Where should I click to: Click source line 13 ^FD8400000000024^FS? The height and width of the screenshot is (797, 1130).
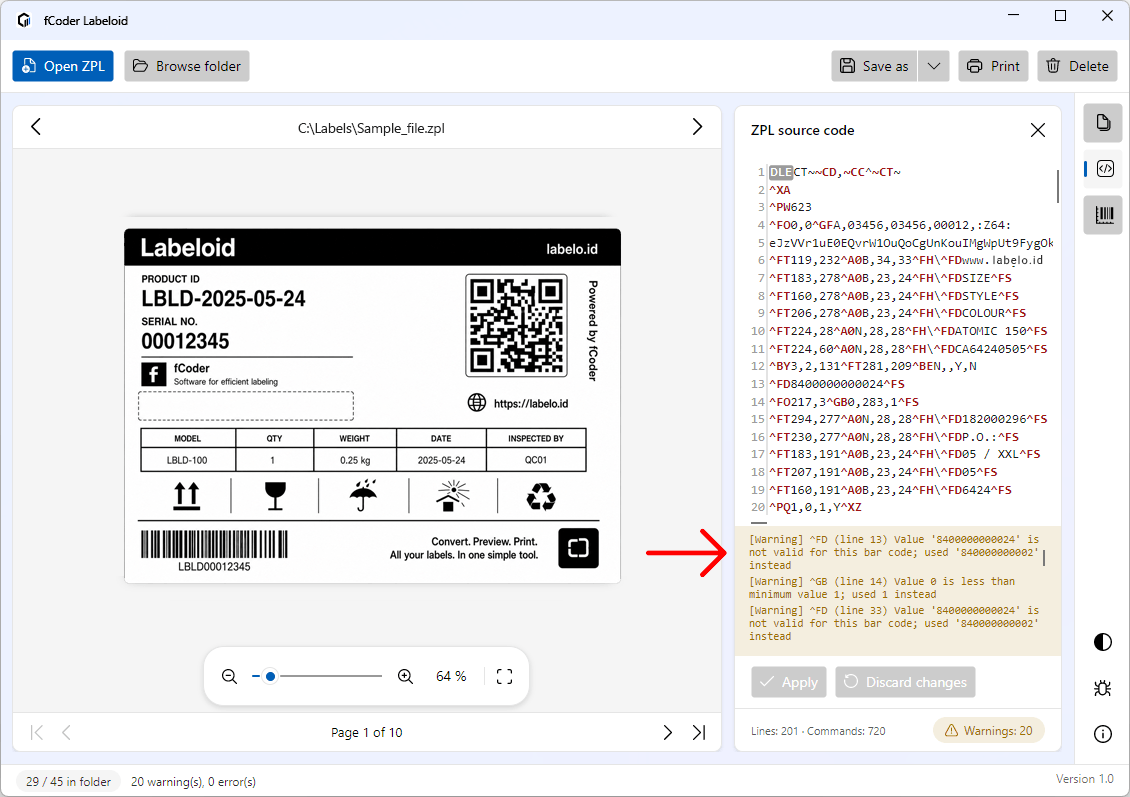click(x=837, y=384)
